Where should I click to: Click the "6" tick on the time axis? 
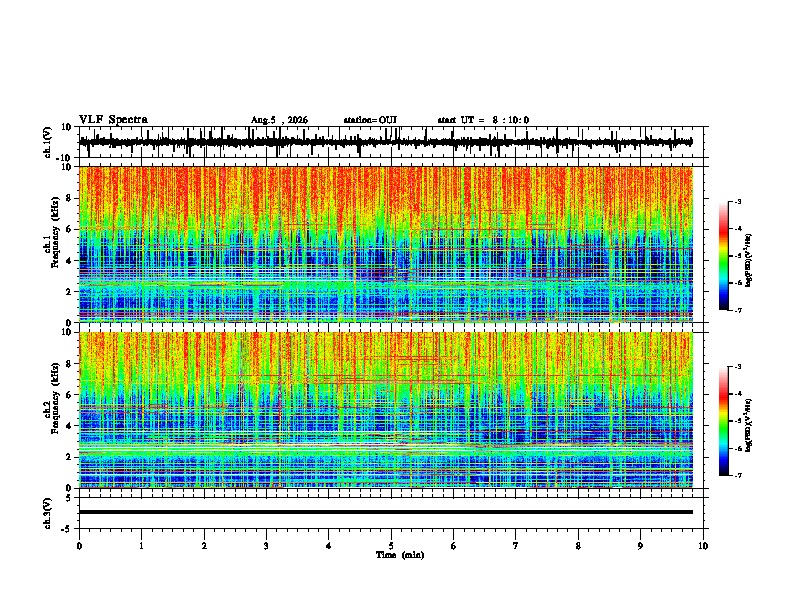pos(454,546)
